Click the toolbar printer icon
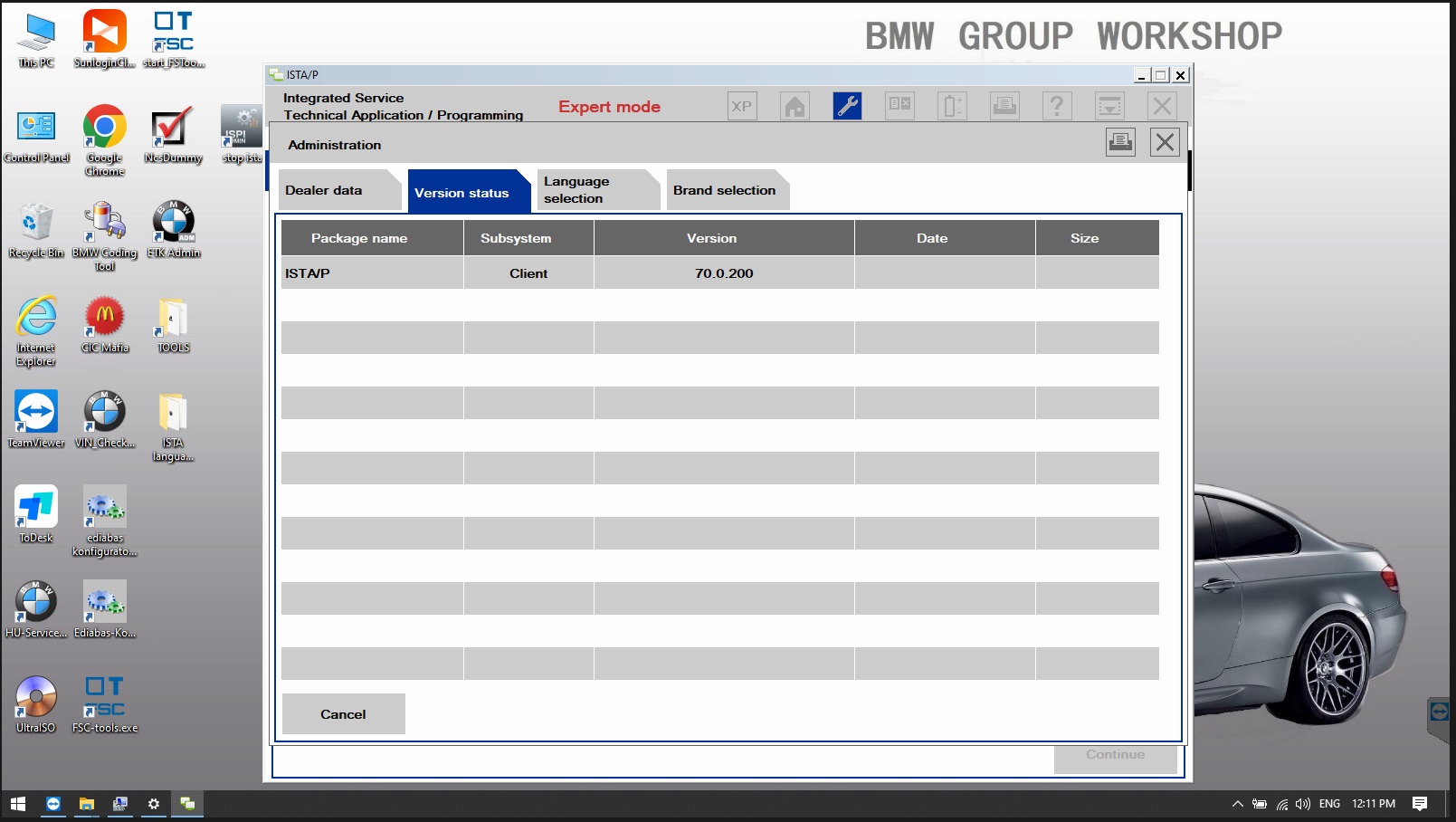Screen dimensions: 1456x822 click(1004, 107)
